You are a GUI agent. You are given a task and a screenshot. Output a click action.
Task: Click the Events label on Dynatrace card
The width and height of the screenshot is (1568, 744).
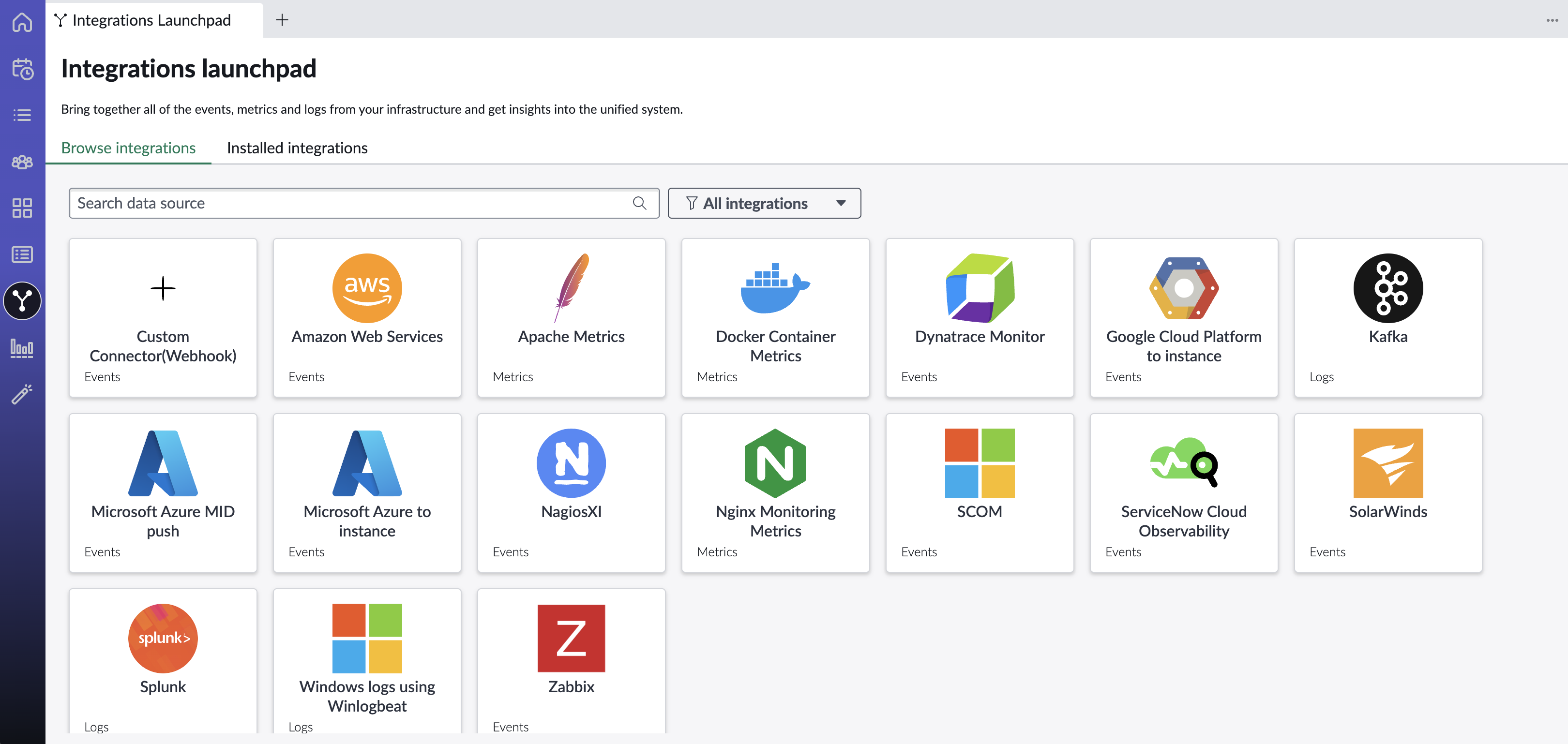tap(919, 376)
